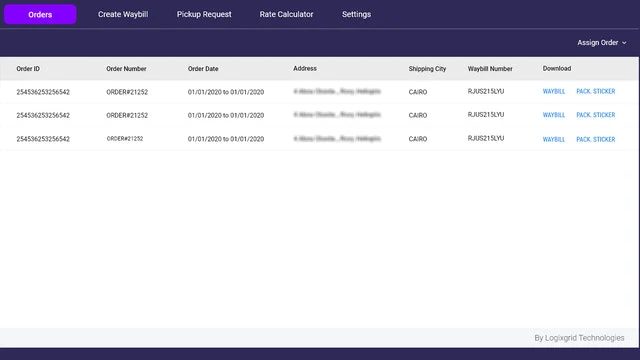640x360 pixels.
Task: Switch to Create Waybill tab
Action: [x=123, y=14]
